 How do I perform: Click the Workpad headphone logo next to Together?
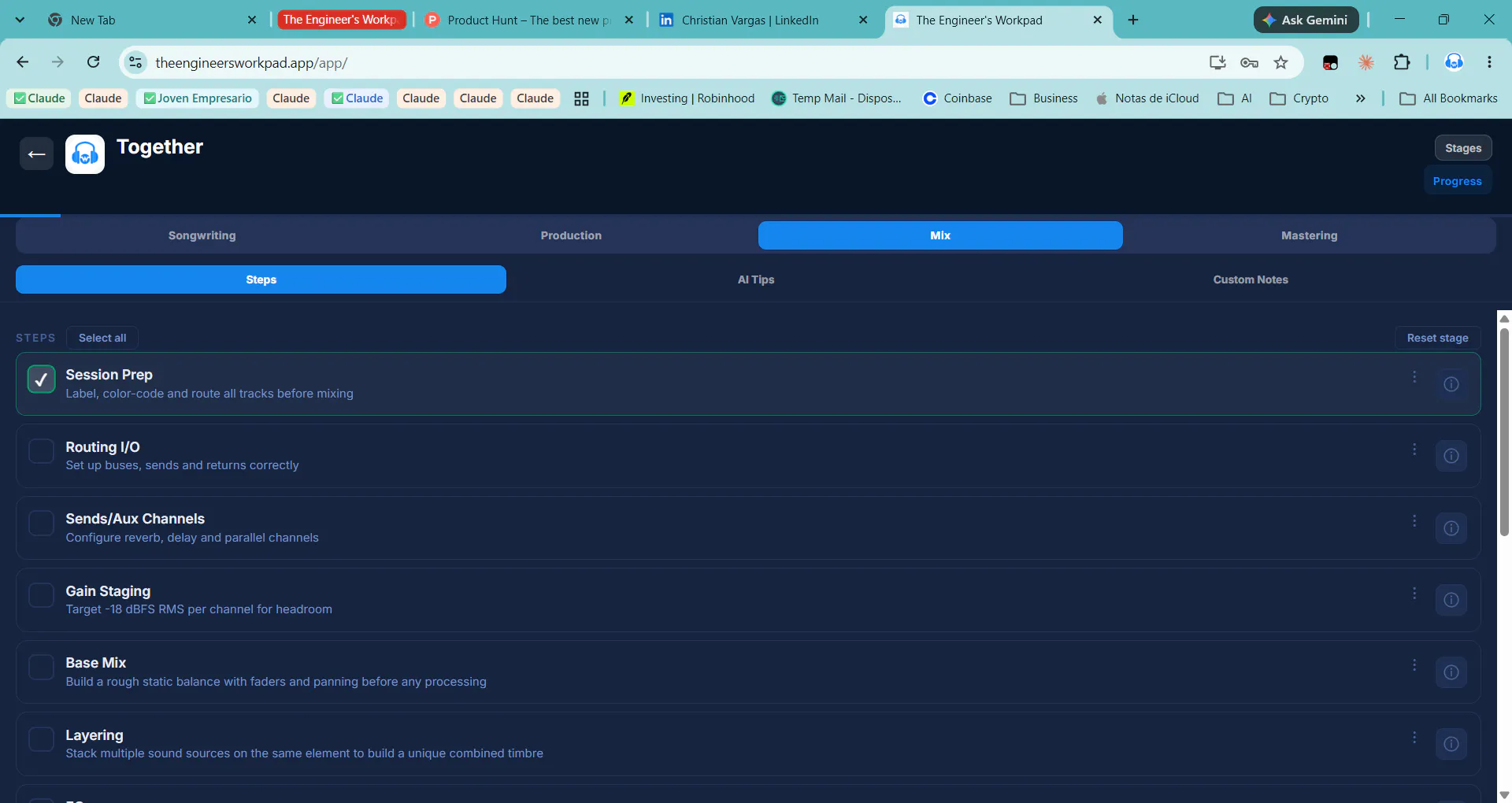coord(85,154)
